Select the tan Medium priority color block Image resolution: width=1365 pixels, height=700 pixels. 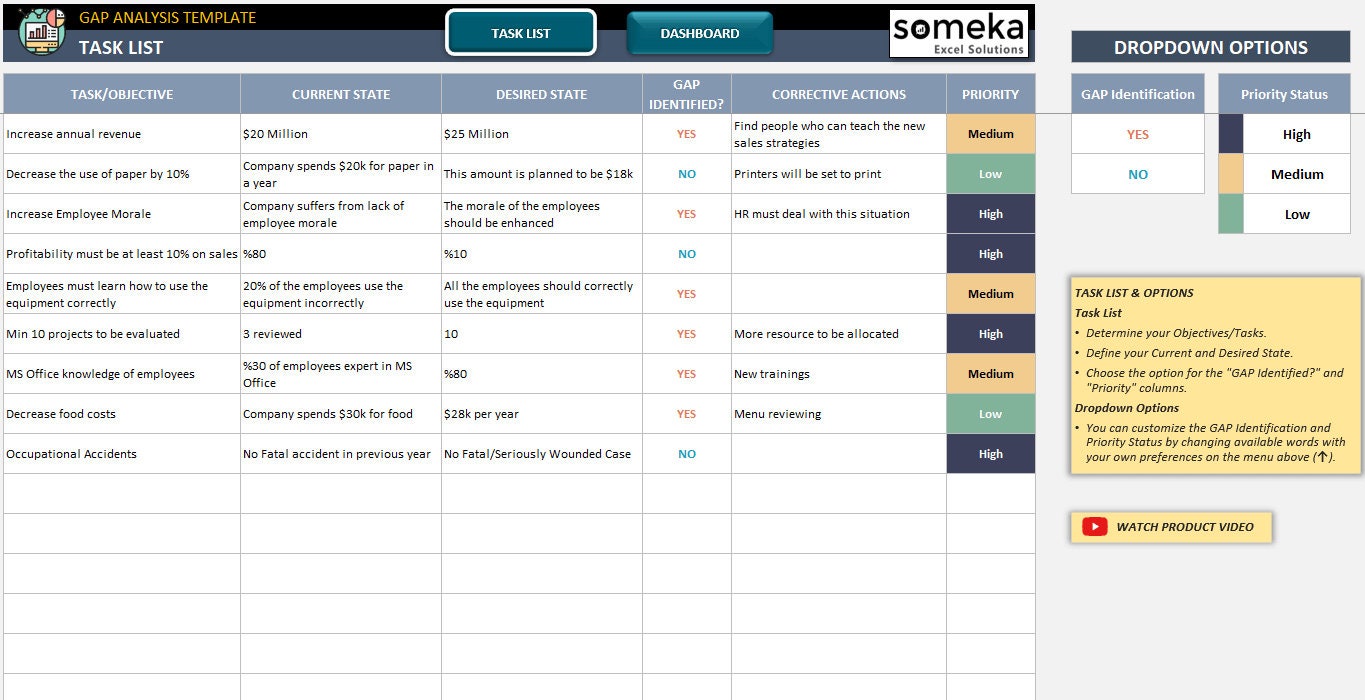[1230, 174]
